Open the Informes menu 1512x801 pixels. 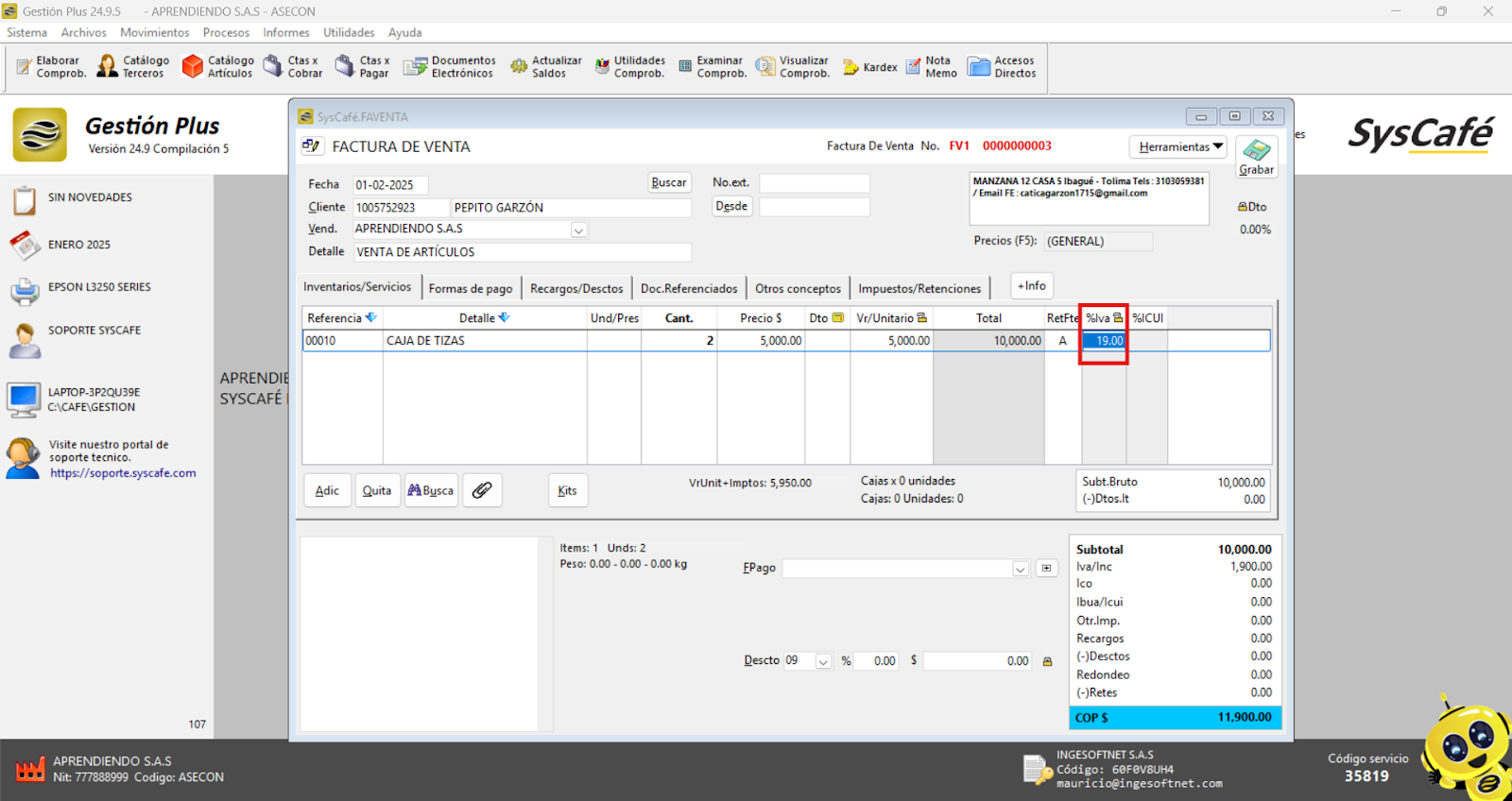[x=285, y=32]
